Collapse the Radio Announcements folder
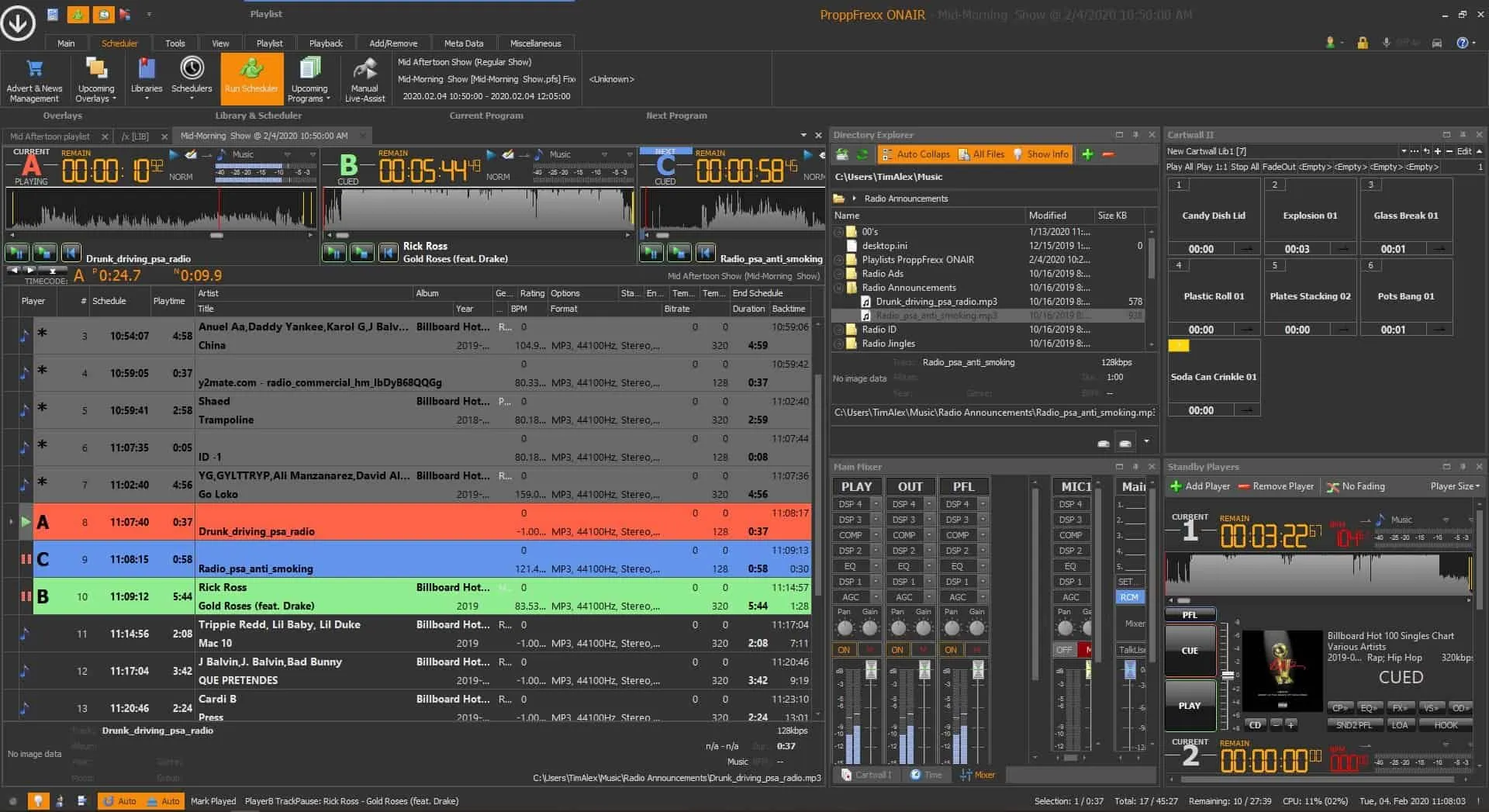Viewport: 1489px width, 812px height. (x=840, y=288)
